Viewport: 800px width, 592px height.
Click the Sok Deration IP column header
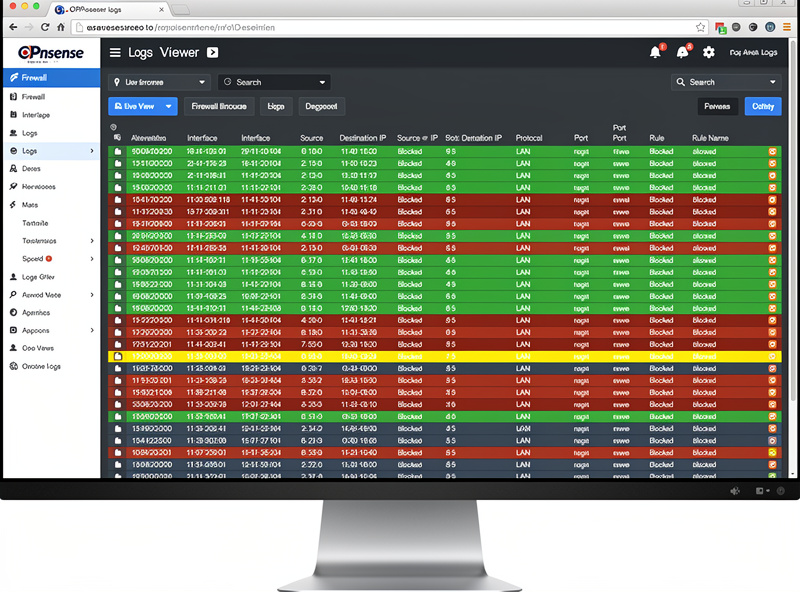(x=473, y=138)
